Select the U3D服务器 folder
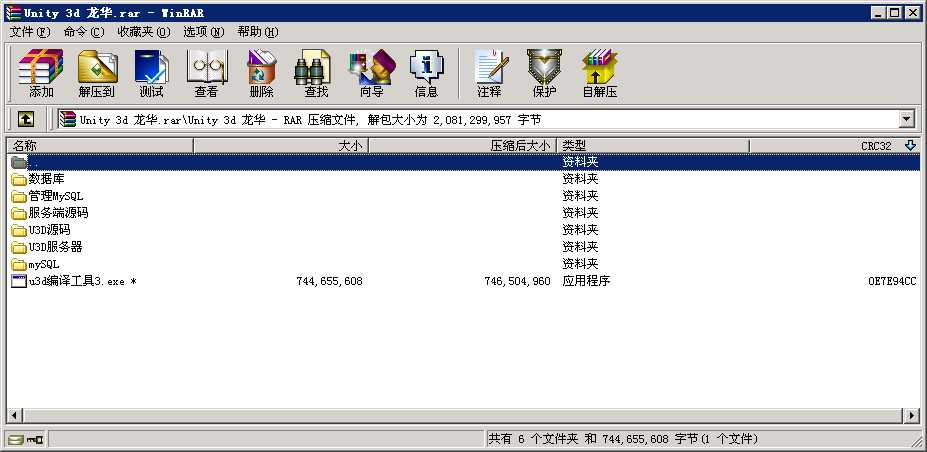 [47, 247]
